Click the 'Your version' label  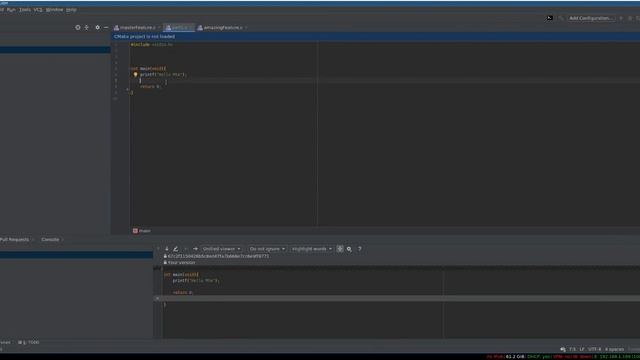(182, 263)
